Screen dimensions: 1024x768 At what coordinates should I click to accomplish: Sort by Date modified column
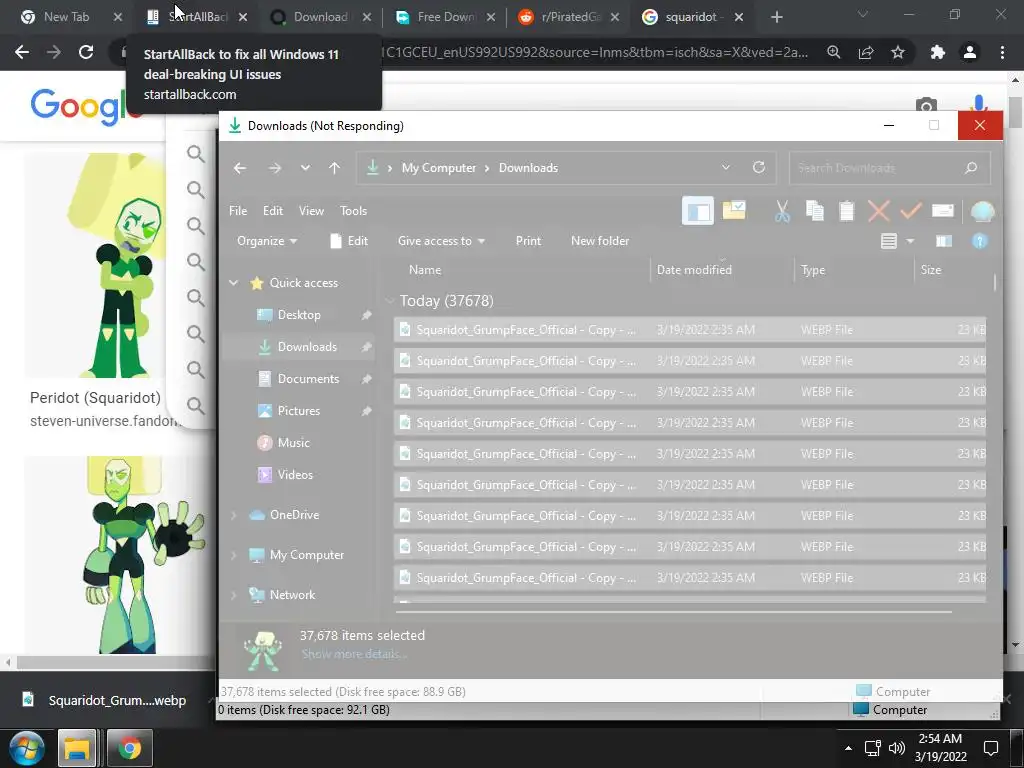click(722, 270)
